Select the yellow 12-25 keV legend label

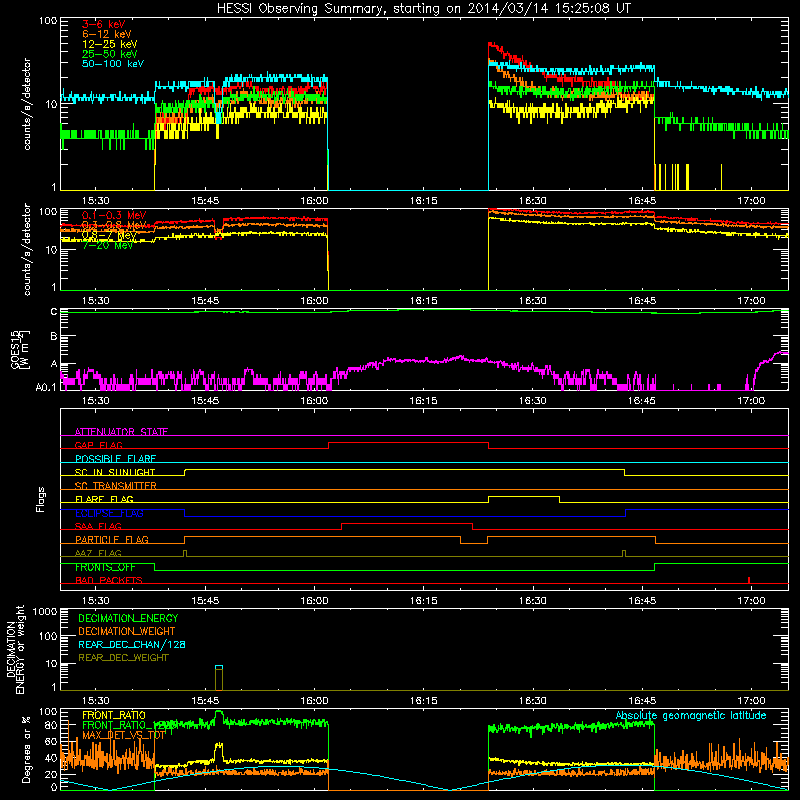point(110,44)
